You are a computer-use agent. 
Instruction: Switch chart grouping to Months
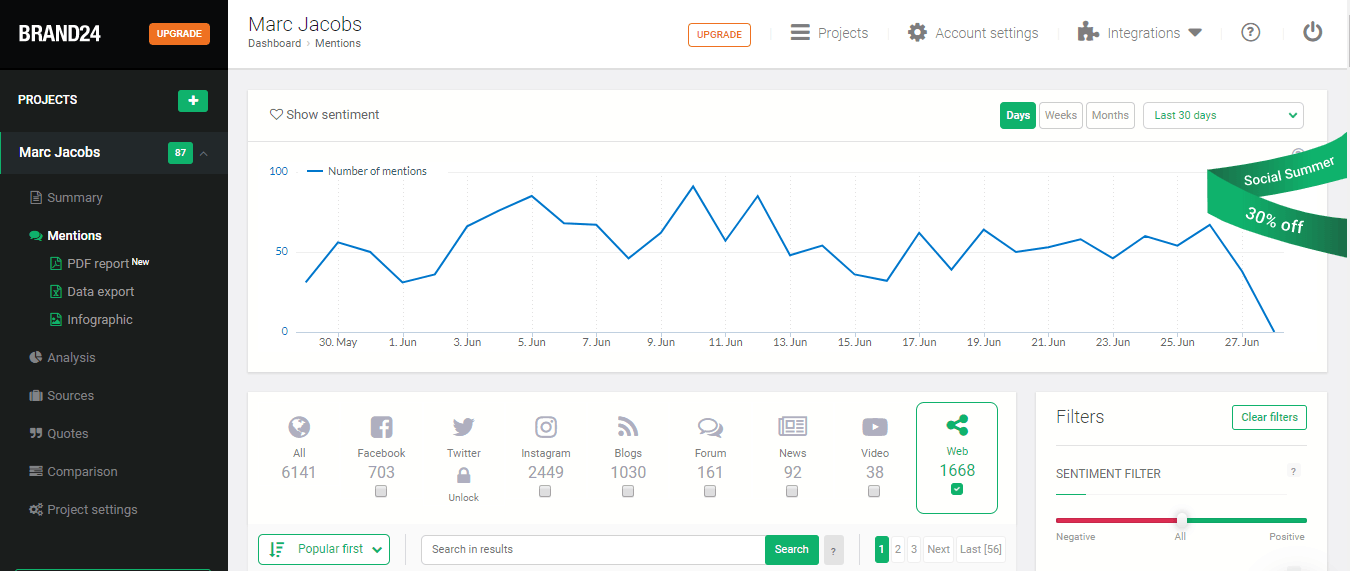pos(1110,115)
